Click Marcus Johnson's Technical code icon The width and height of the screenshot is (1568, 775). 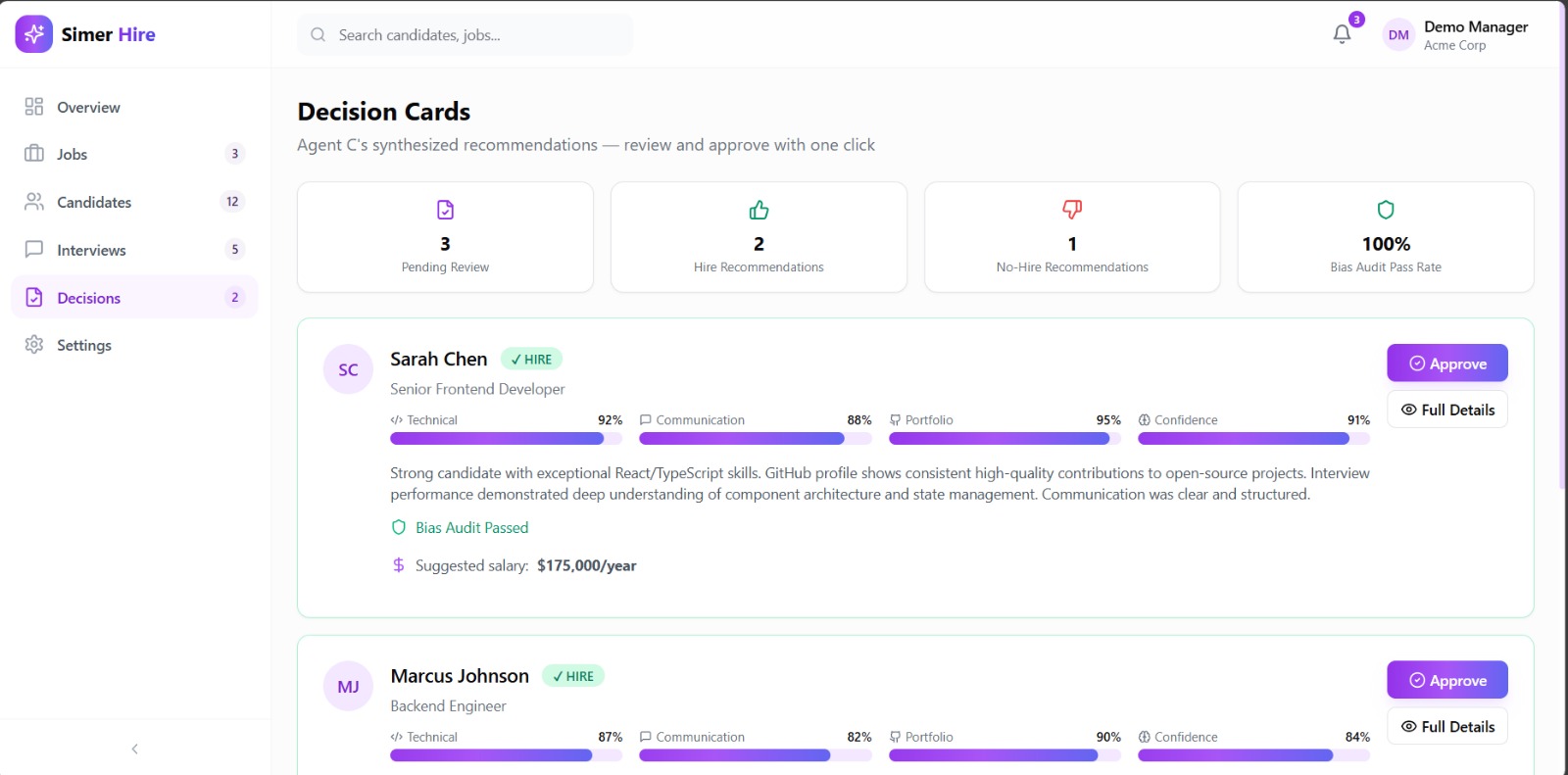(396, 737)
